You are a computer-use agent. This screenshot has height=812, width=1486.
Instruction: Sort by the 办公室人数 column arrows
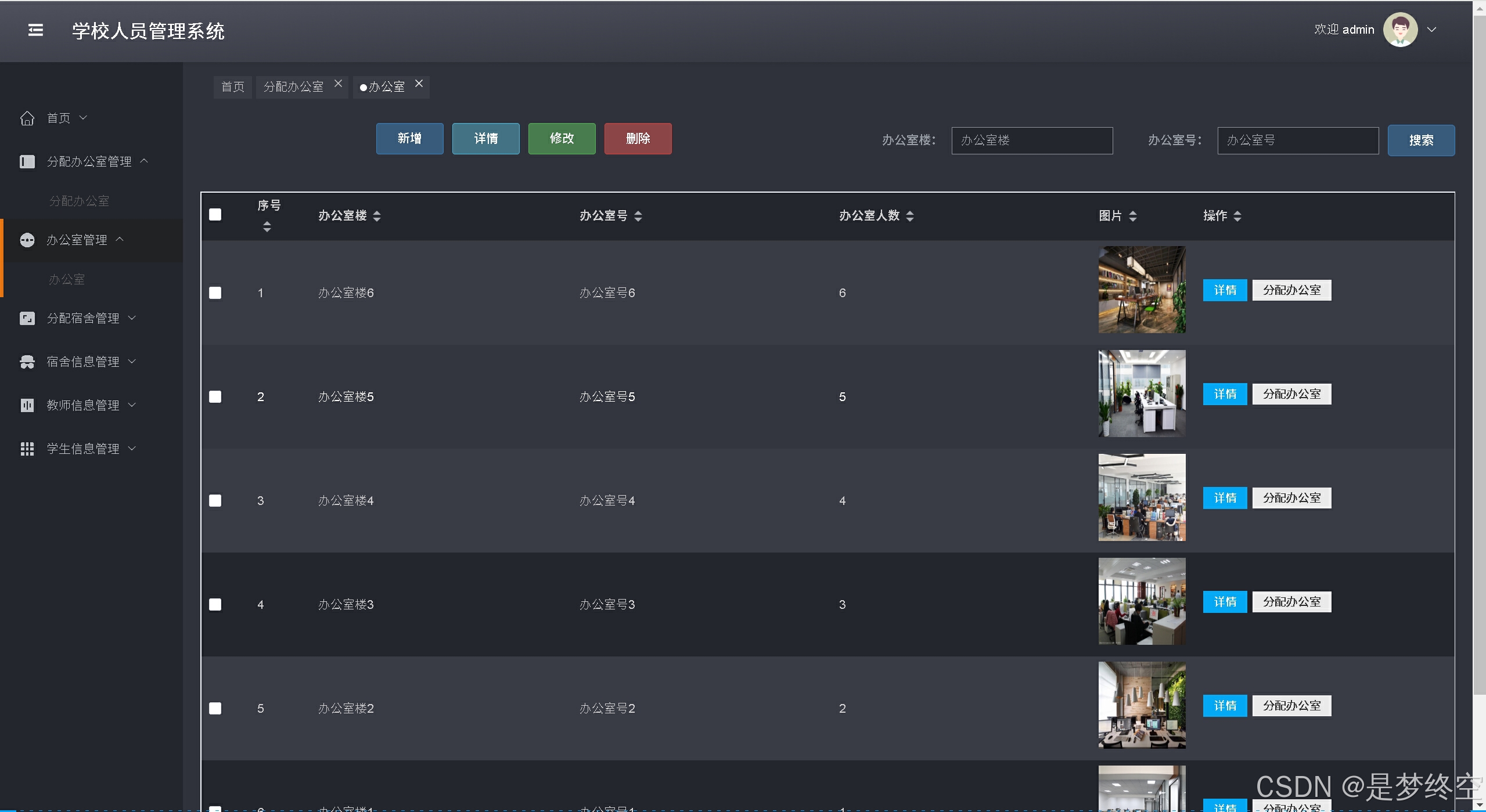(x=910, y=216)
